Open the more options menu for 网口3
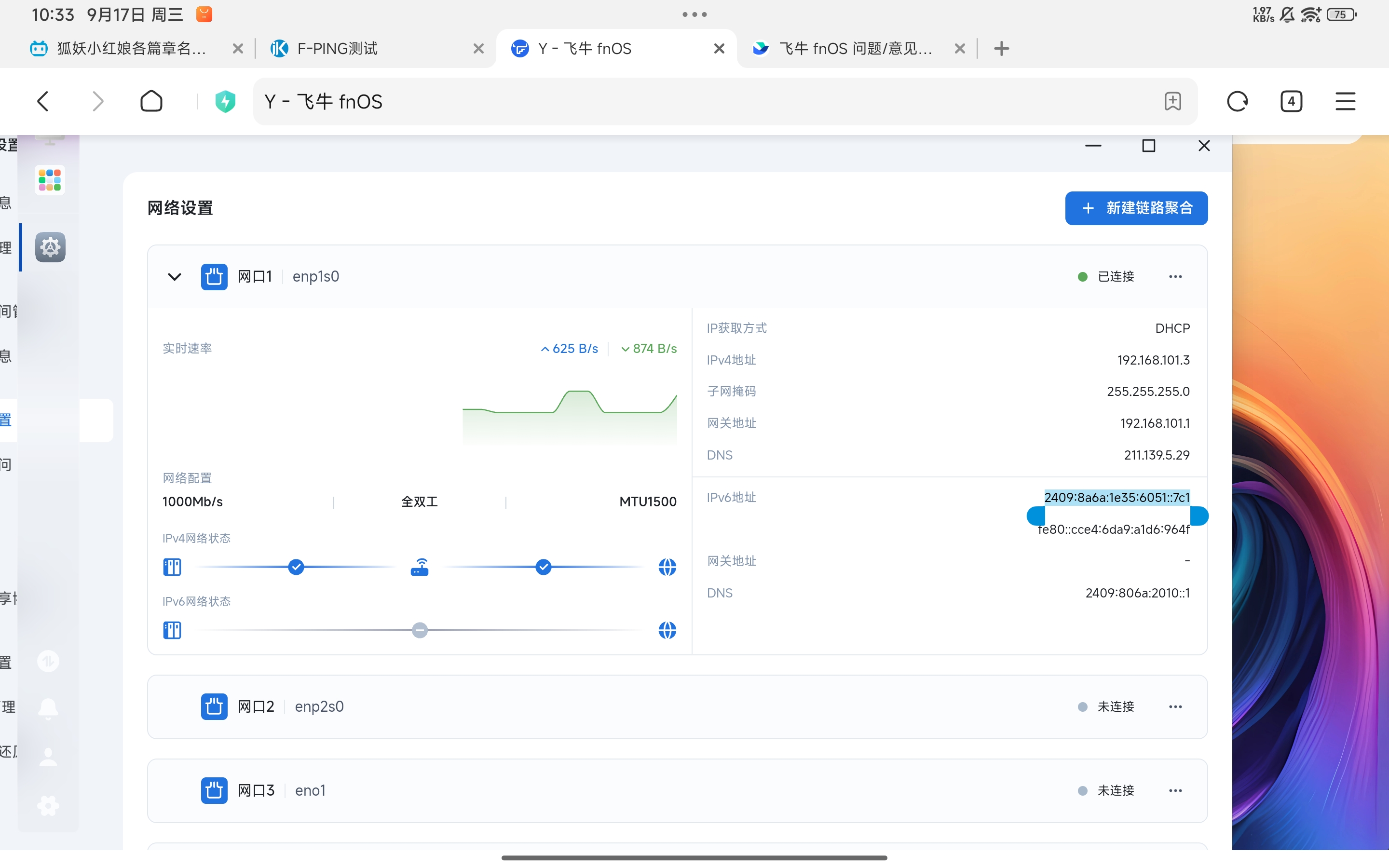This screenshot has width=1389, height=868. (x=1175, y=790)
